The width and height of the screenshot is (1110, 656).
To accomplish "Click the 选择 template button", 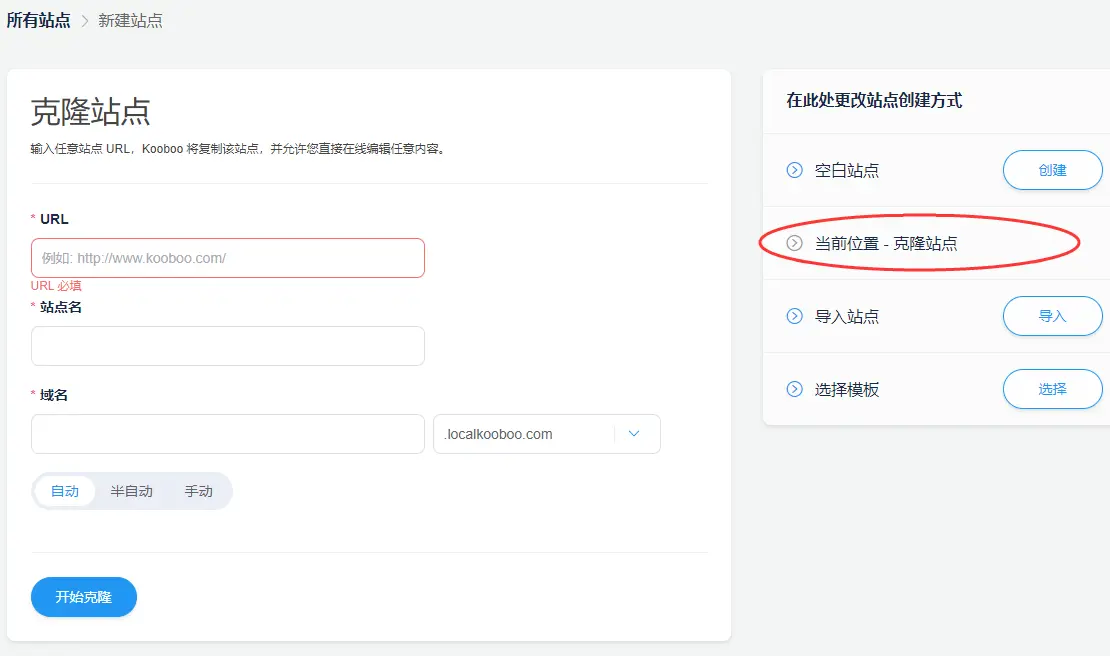I will point(1052,389).
